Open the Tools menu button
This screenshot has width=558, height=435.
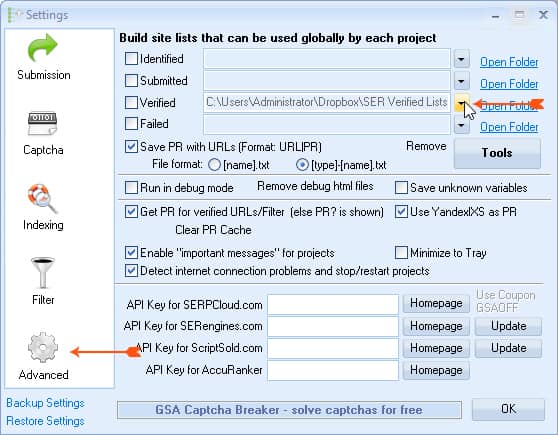[497, 153]
